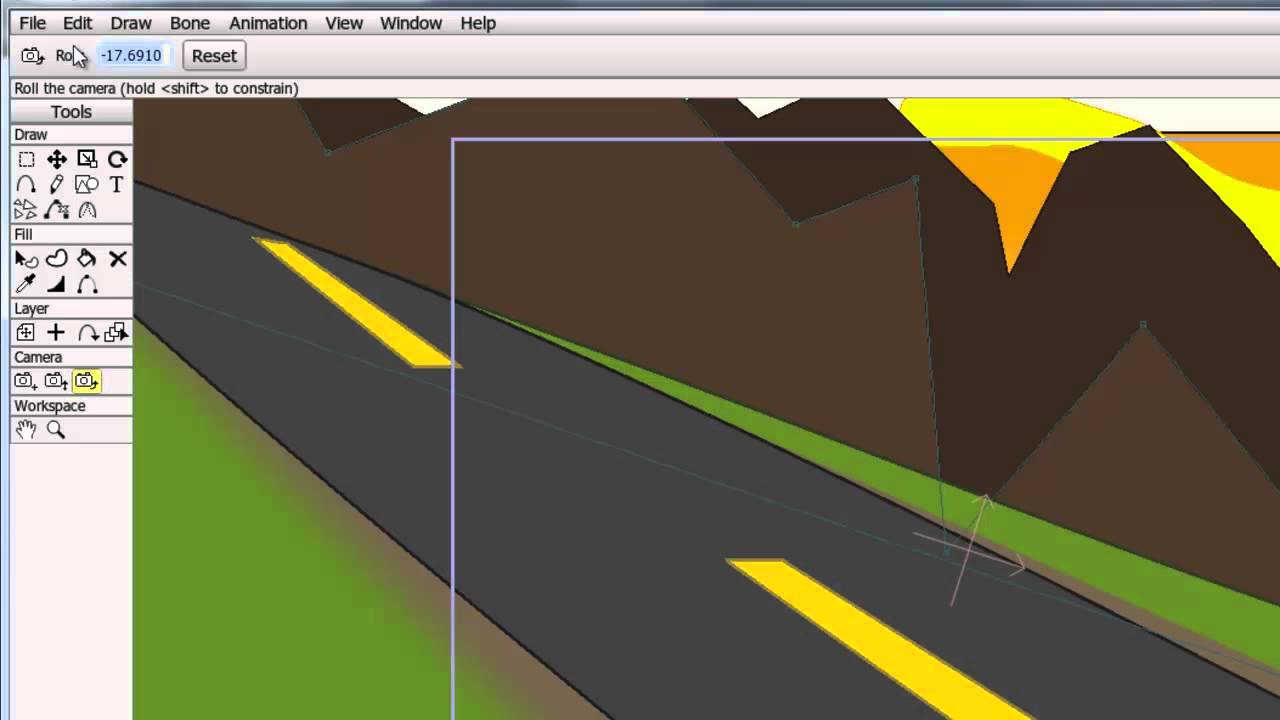Select the Set Origin layer tool
The height and width of the screenshot is (720, 1280).
pyautogui.click(x=26, y=333)
